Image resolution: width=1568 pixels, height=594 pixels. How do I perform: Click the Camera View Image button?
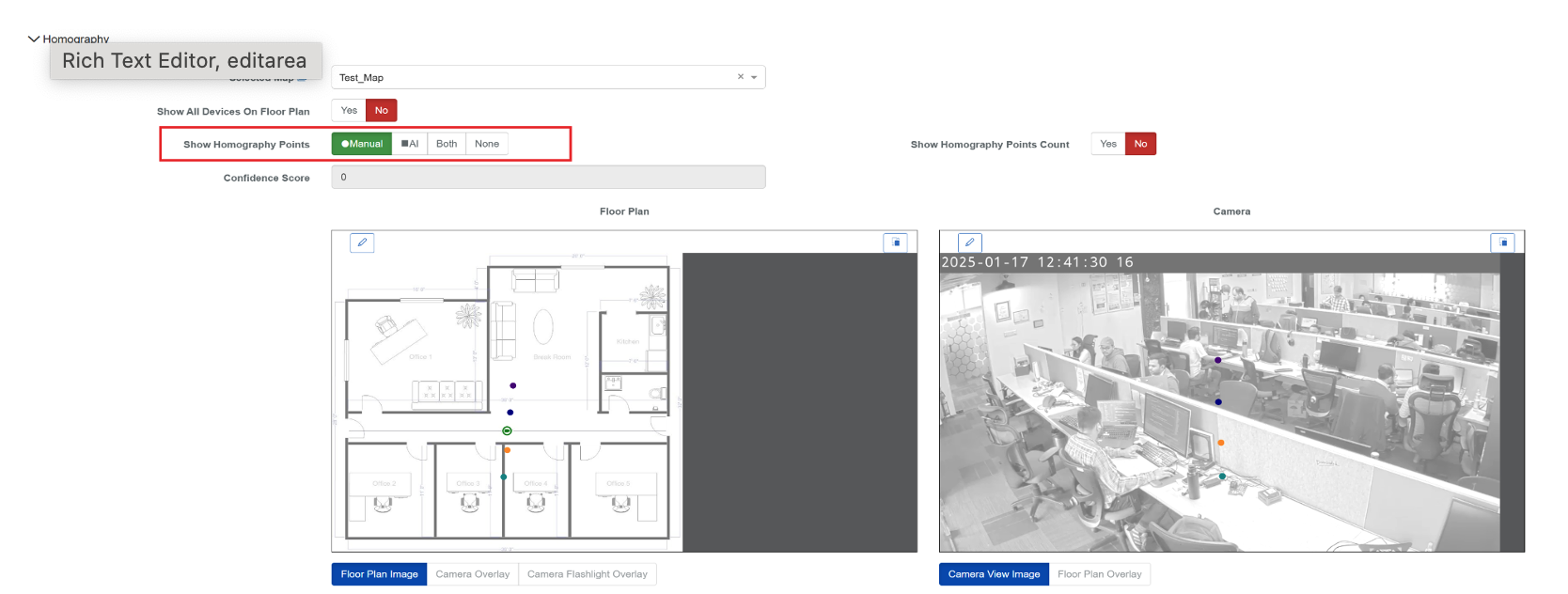(994, 574)
